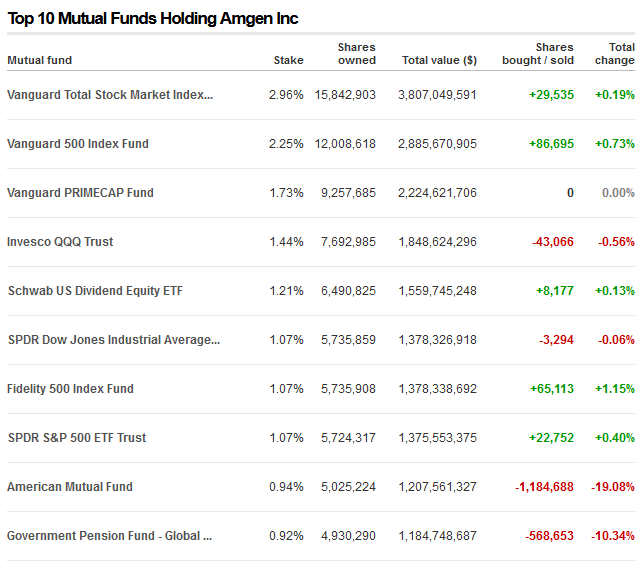Click the Total change column header
The height and width of the screenshot is (572, 644).
click(615, 54)
